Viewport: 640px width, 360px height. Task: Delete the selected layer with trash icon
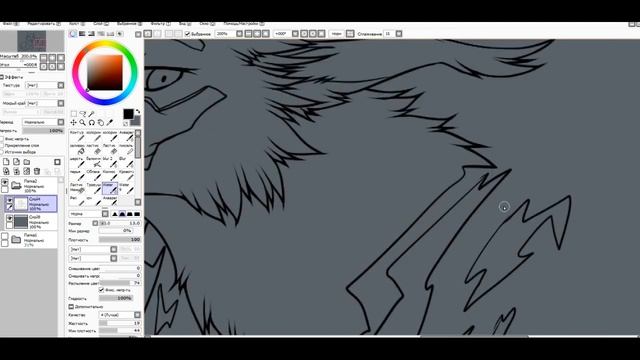click(37, 171)
